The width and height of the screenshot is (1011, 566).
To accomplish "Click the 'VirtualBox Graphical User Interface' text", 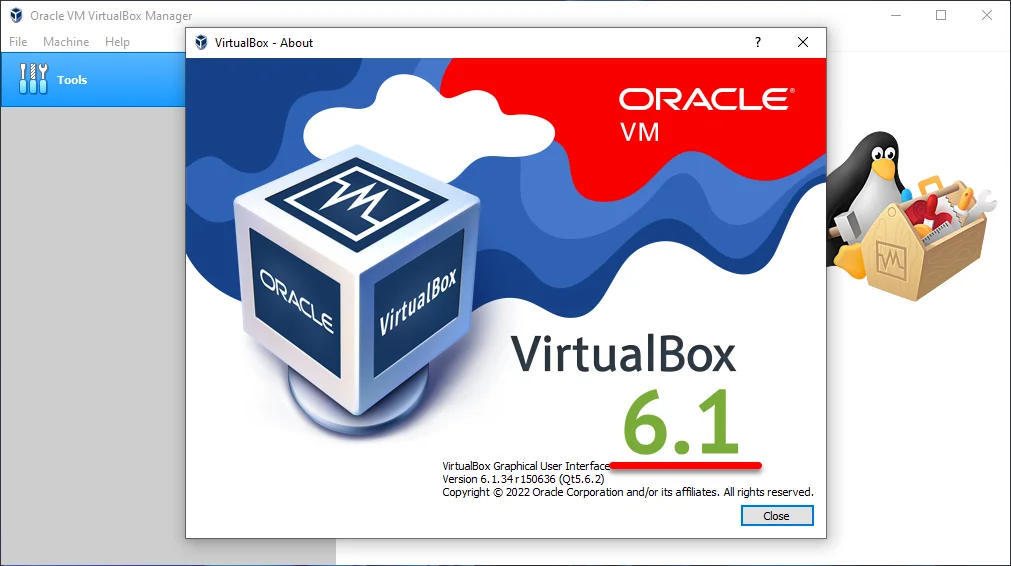I will [x=526, y=466].
